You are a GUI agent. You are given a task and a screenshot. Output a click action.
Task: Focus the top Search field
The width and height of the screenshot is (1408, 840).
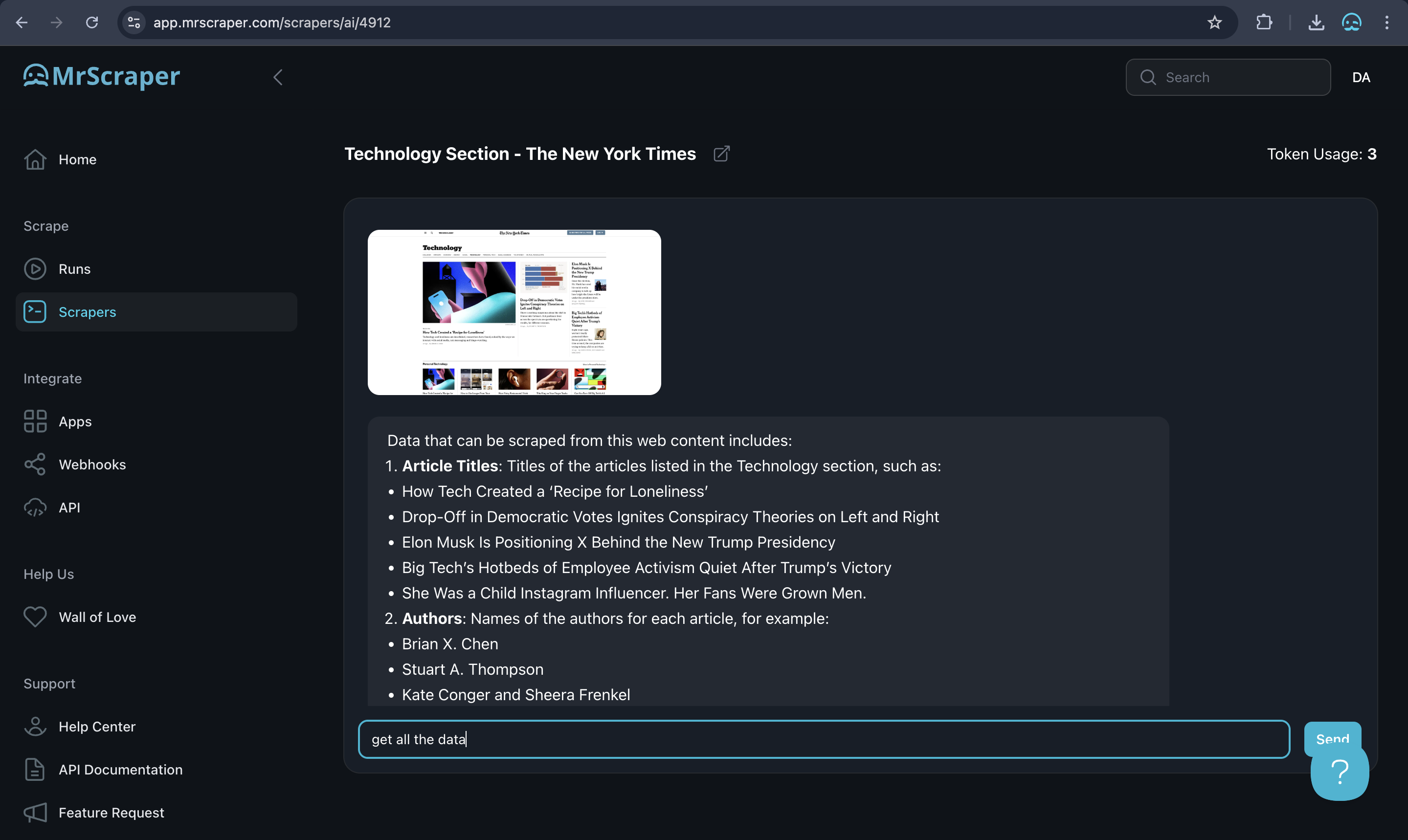pos(1228,78)
